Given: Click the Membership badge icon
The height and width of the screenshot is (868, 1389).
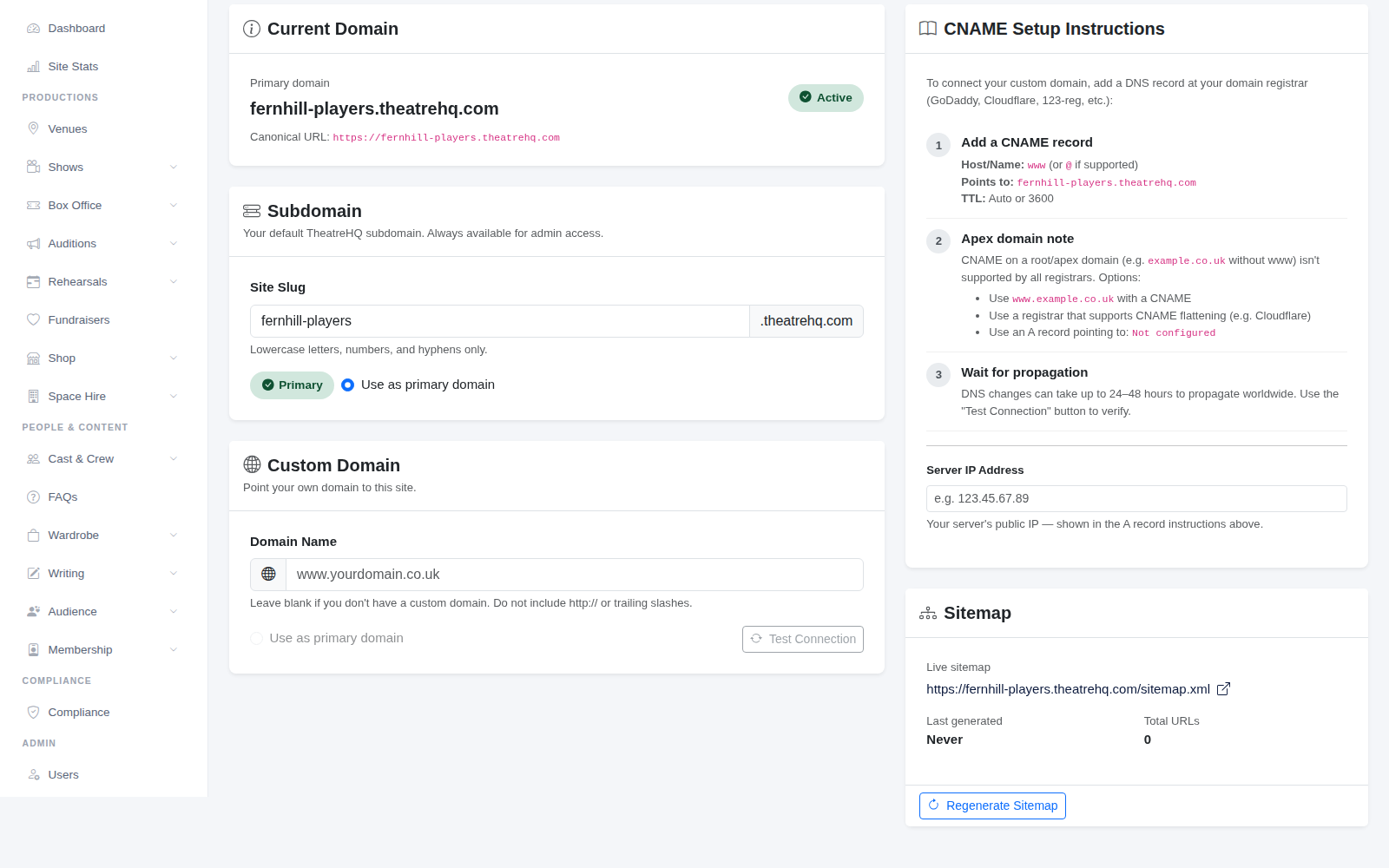Looking at the screenshot, I should point(33,650).
